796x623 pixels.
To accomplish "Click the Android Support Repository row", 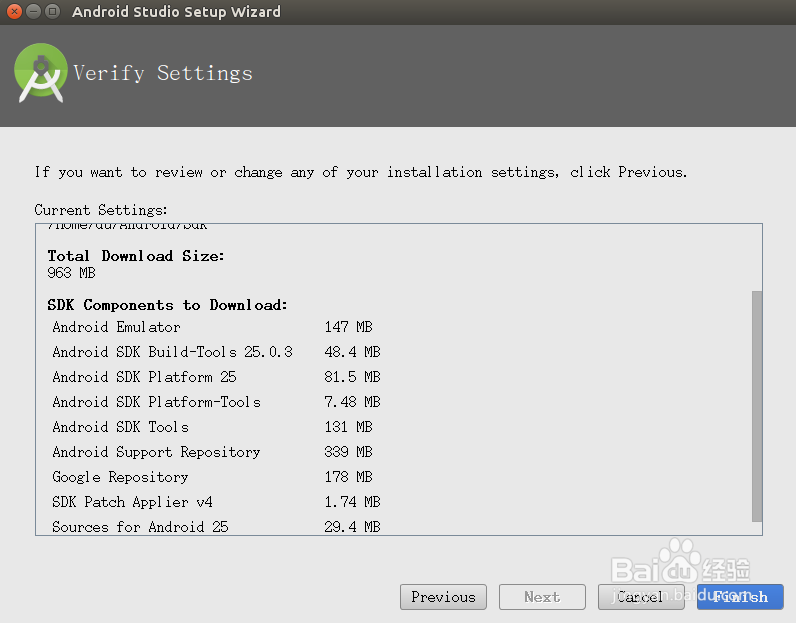I will point(156,452).
